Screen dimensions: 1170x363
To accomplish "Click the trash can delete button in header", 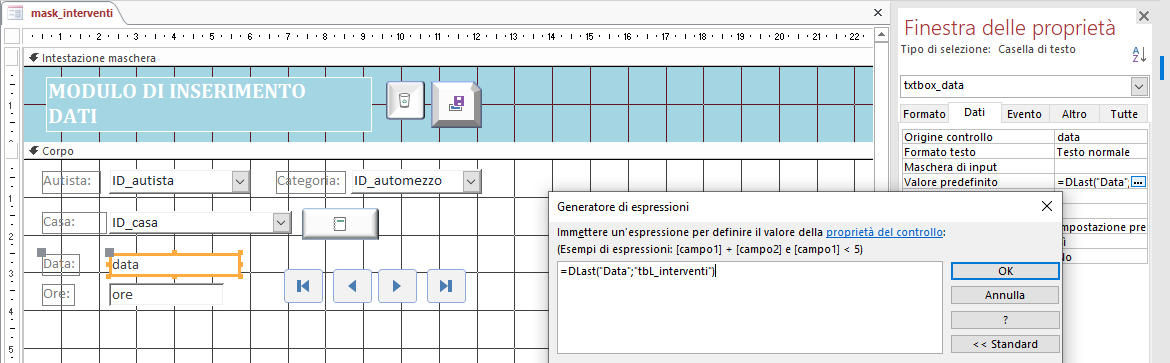I will 404,100.
